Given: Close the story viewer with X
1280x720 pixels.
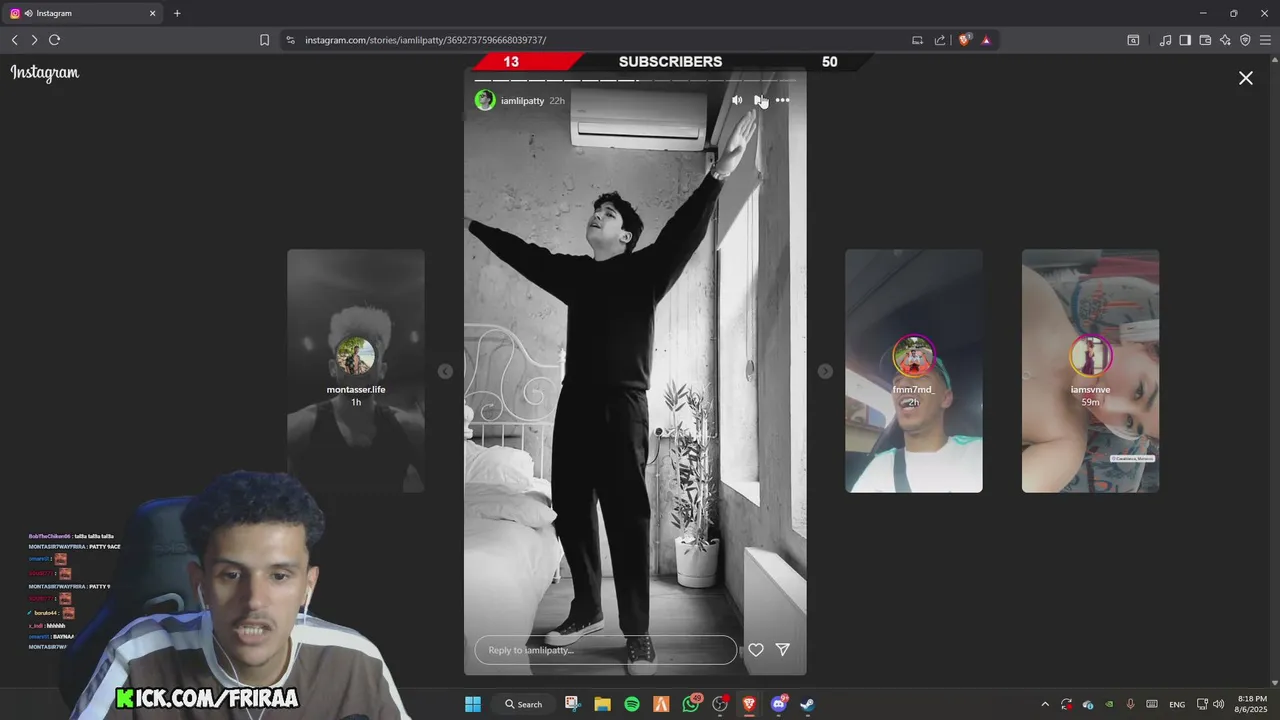Looking at the screenshot, I should tap(1246, 78).
